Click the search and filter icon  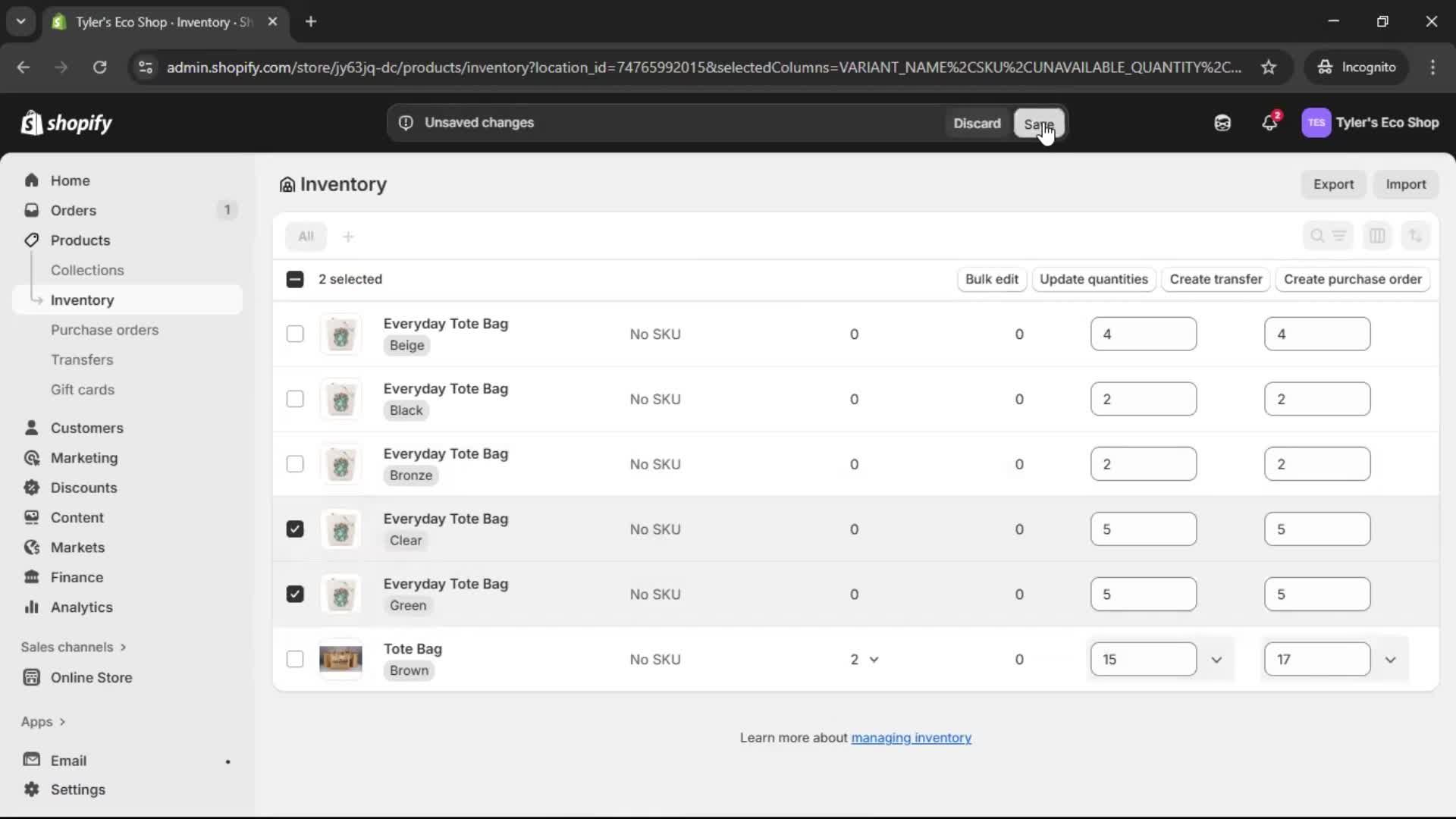coord(1329,236)
